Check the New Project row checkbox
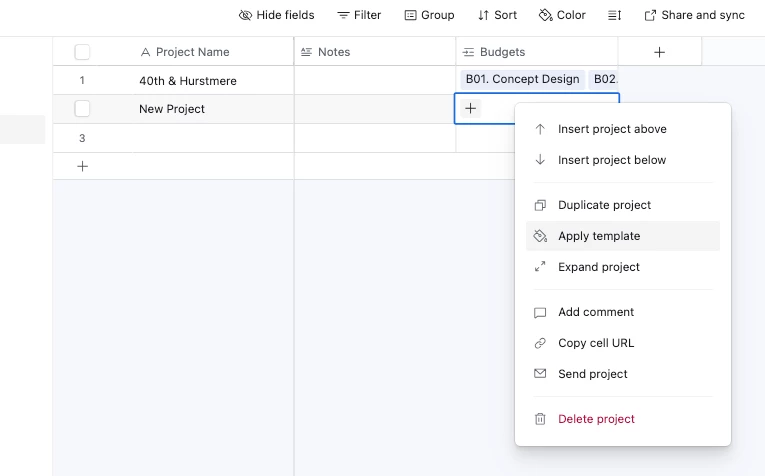 click(82, 108)
